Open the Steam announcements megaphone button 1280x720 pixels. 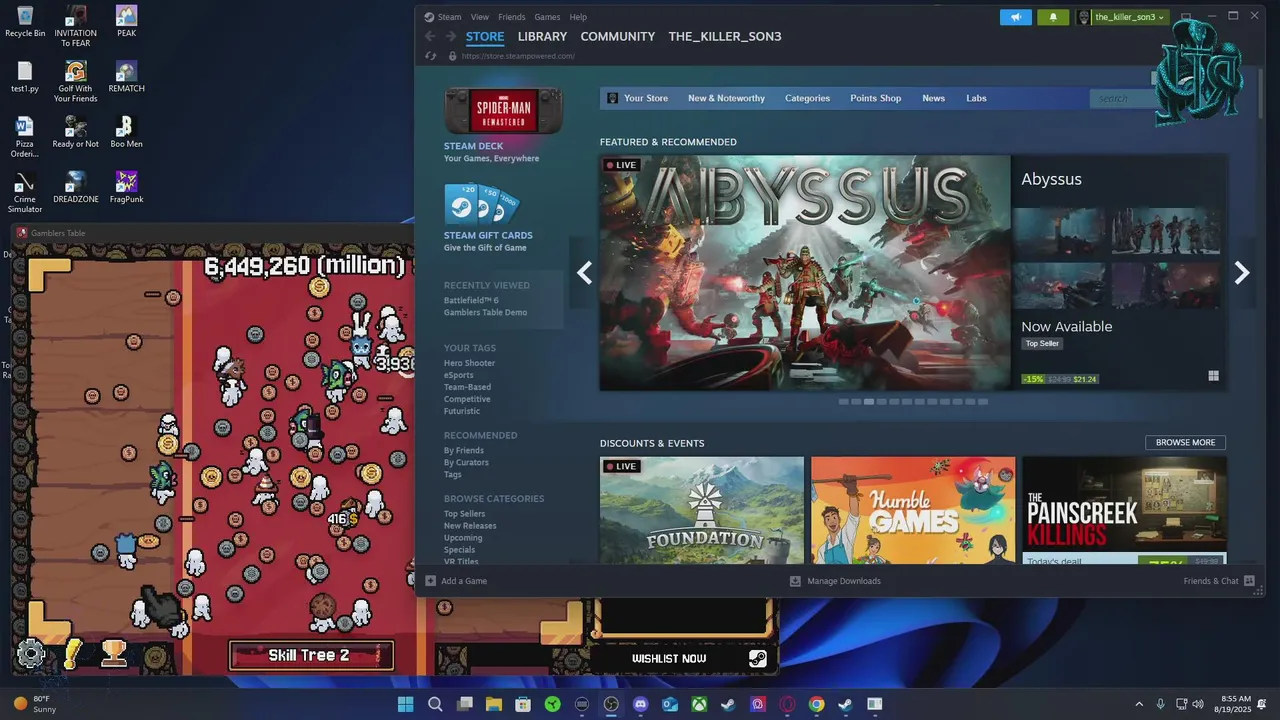[1016, 17]
